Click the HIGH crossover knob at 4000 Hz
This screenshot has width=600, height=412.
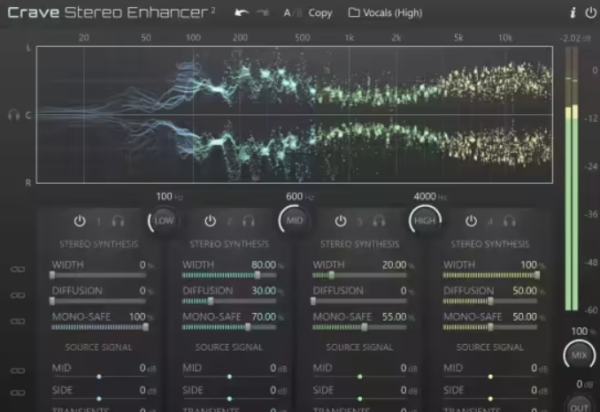pos(424,218)
